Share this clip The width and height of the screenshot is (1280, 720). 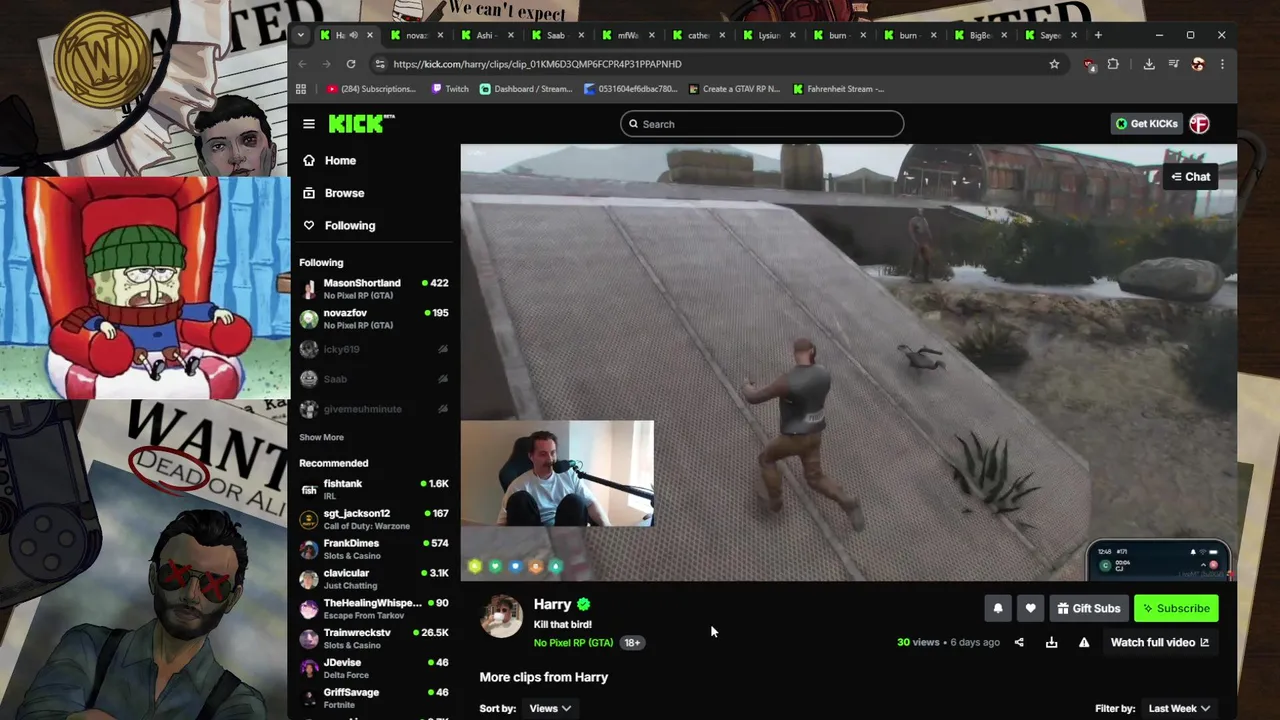1019,642
